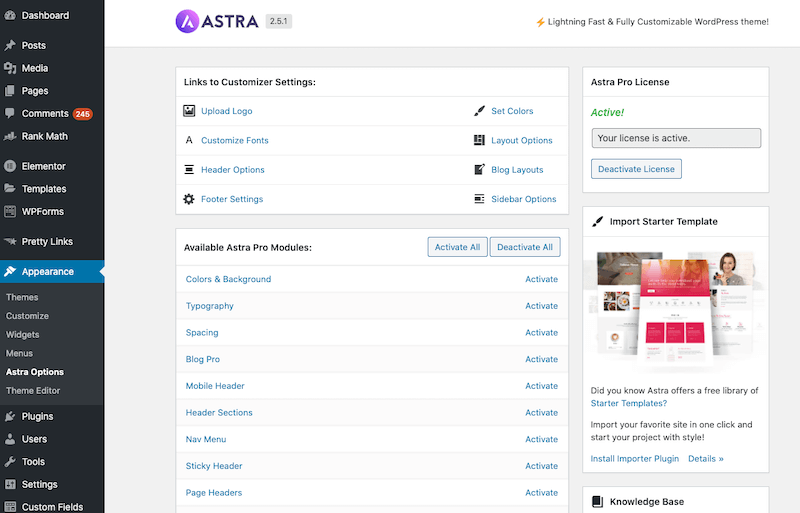Click the Customize Fonts letter icon
This screenshot has height=513, width=800.
(189, 140)
